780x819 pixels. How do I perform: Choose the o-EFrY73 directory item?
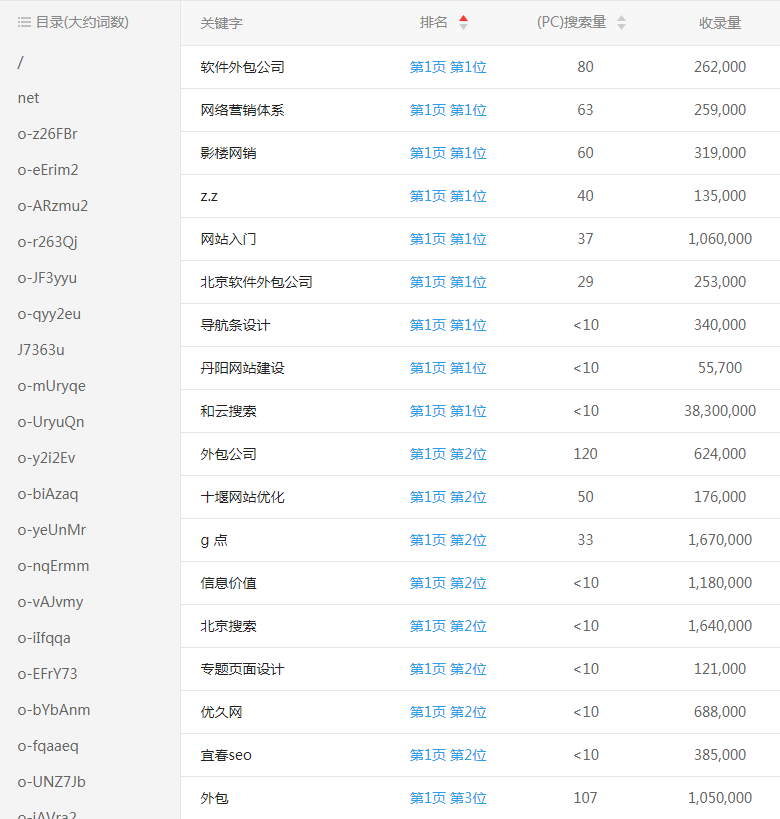click(47, 674)
